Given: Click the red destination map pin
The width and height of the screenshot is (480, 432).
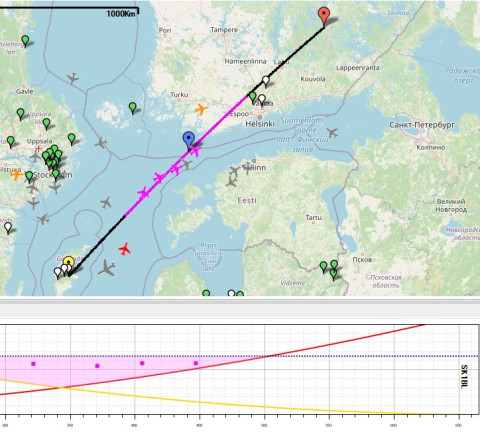Looking at the screenshot, I should (324, 16).
